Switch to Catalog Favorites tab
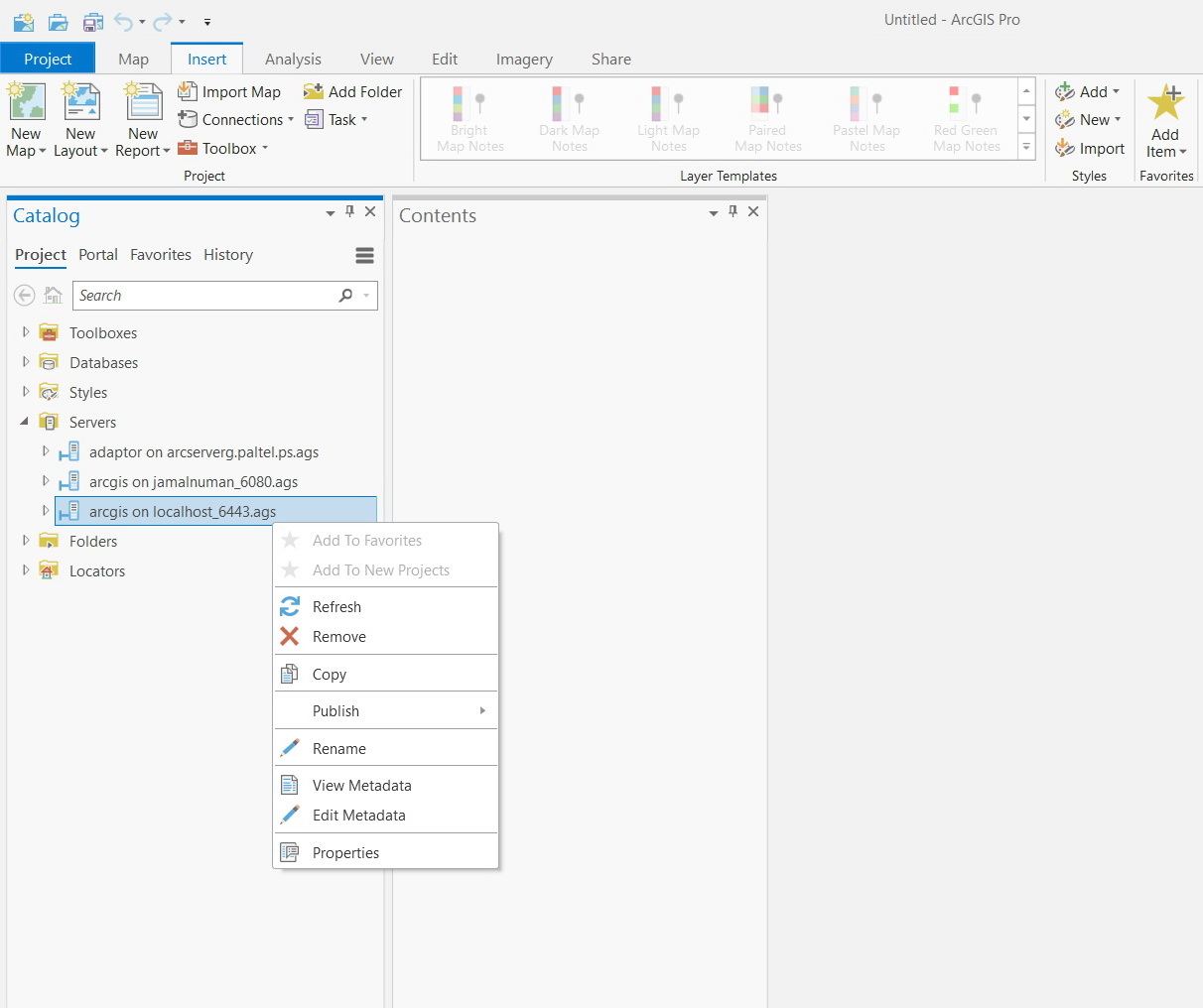 [x=161, y=254]
